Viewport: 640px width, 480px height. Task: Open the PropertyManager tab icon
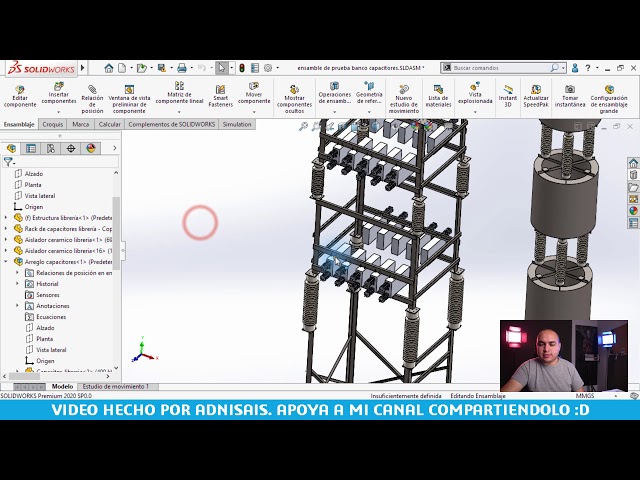[31, 148]
